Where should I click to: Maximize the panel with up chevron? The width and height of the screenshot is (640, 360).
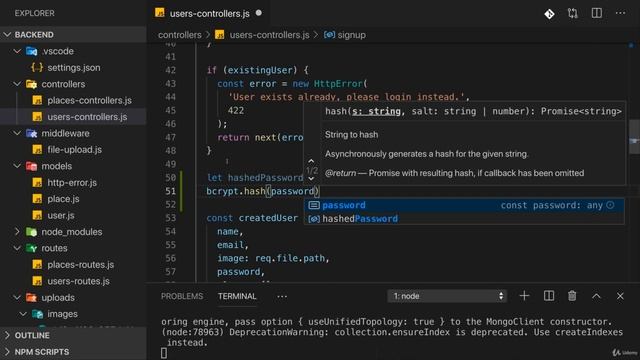pyautogui.click(x=596, y=296)
